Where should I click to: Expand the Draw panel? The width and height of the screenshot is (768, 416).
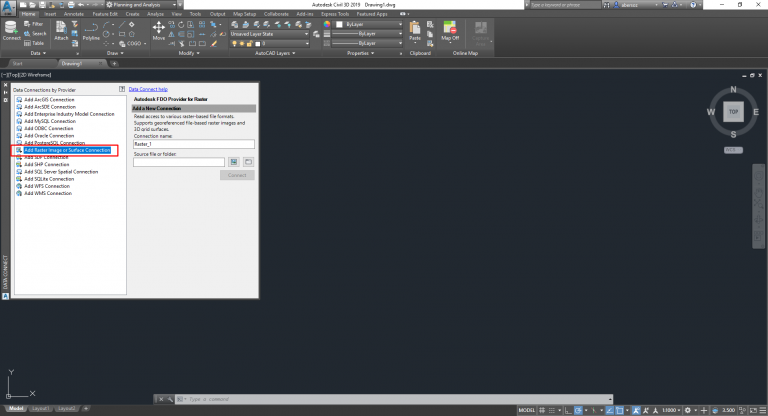(x=115, y=53)
